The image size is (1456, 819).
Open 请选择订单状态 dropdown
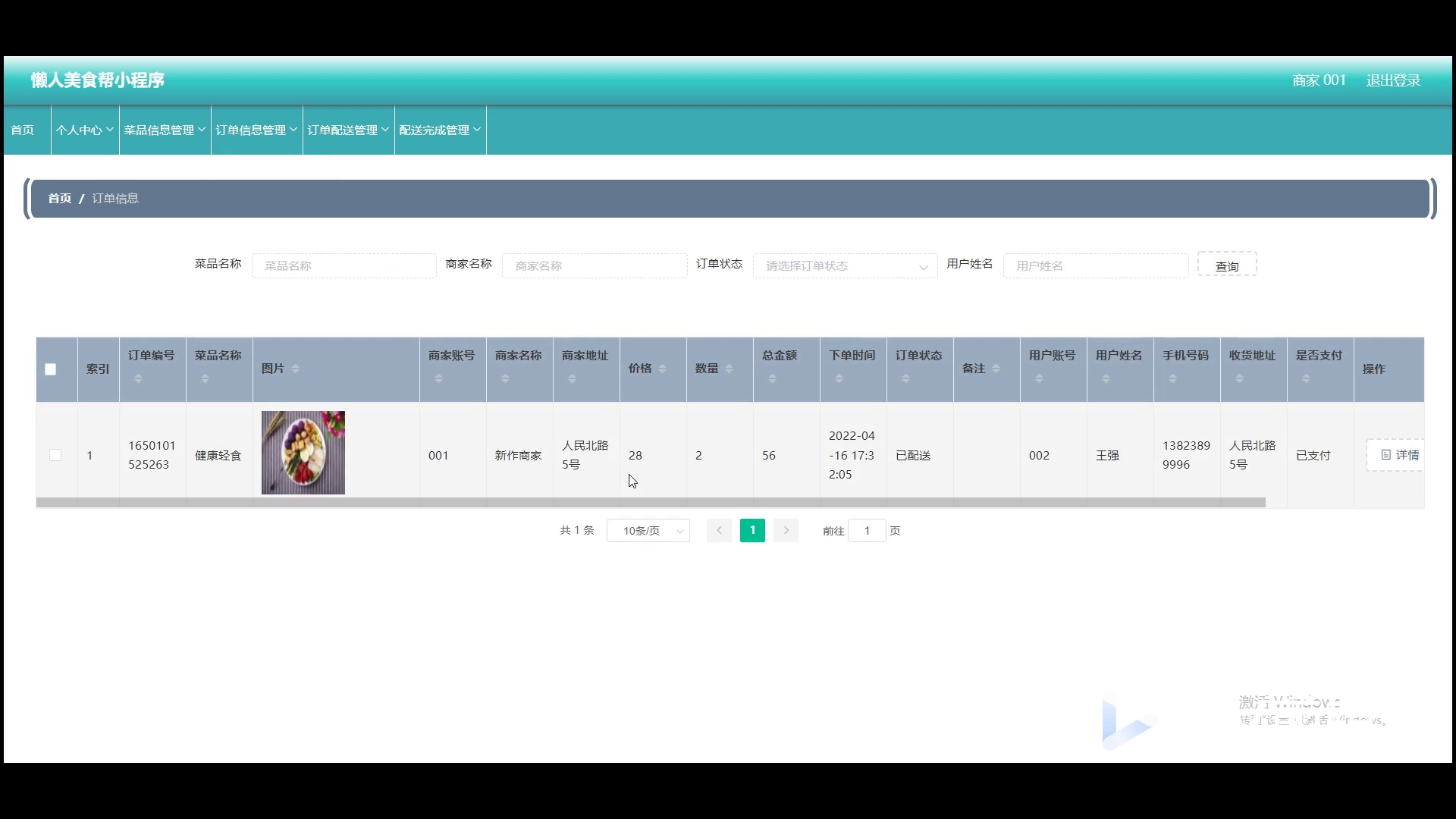846,266
